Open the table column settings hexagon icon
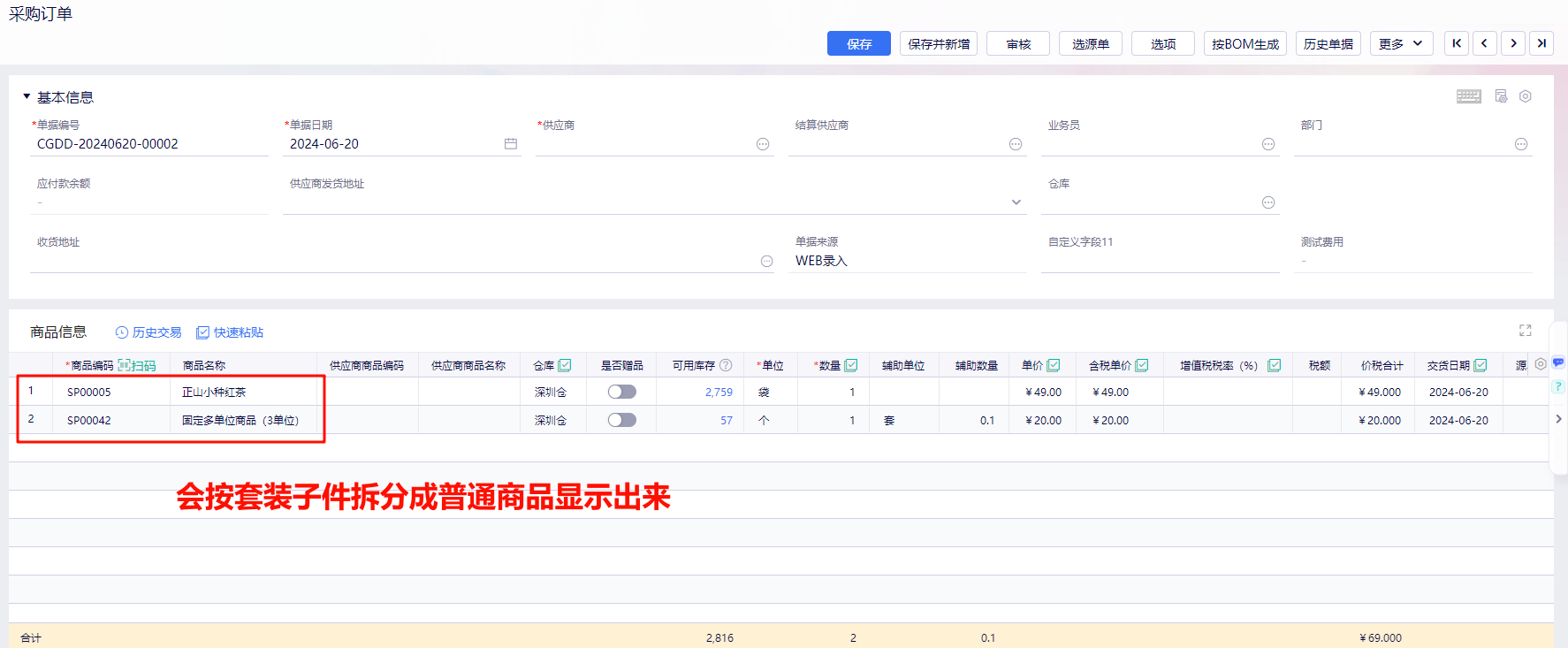 [x=1541, y=364]
